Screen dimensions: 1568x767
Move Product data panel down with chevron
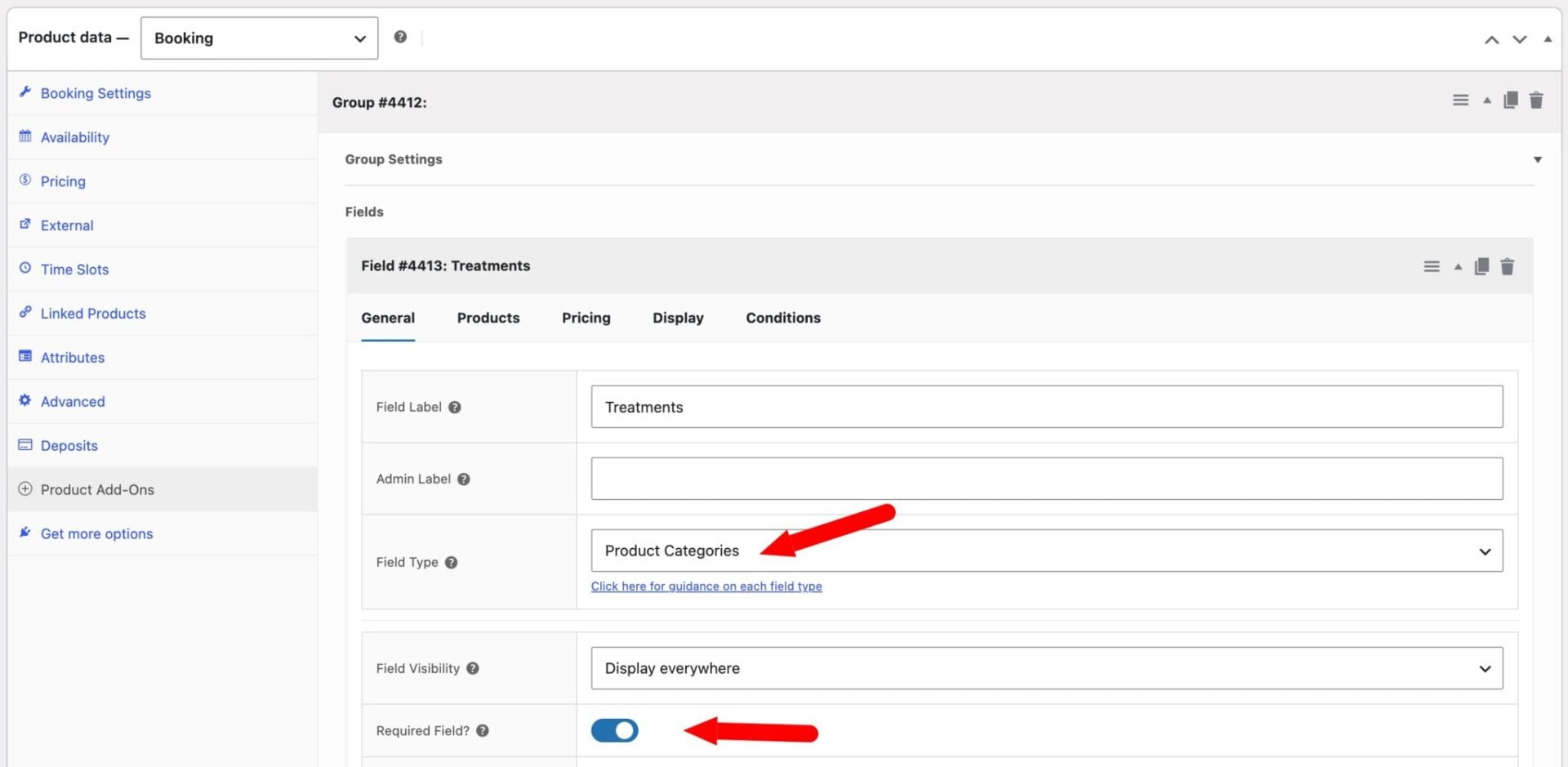point(1519,39)
